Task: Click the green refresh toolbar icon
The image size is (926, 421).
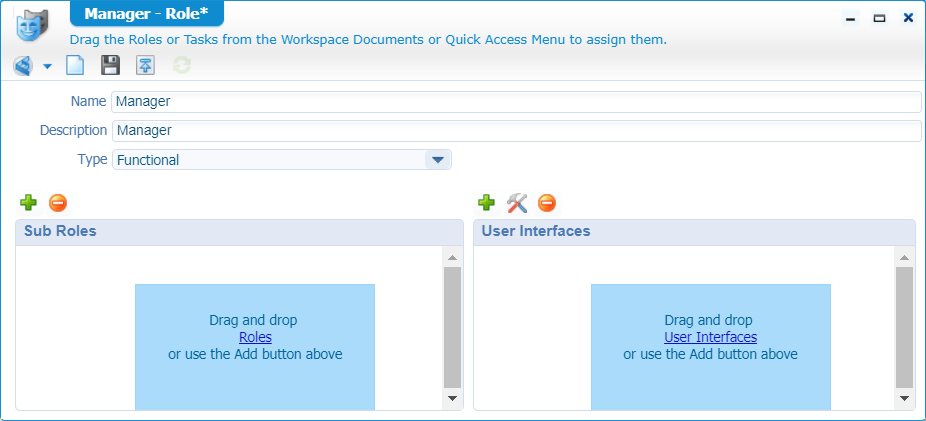Action: pos(181,66)
